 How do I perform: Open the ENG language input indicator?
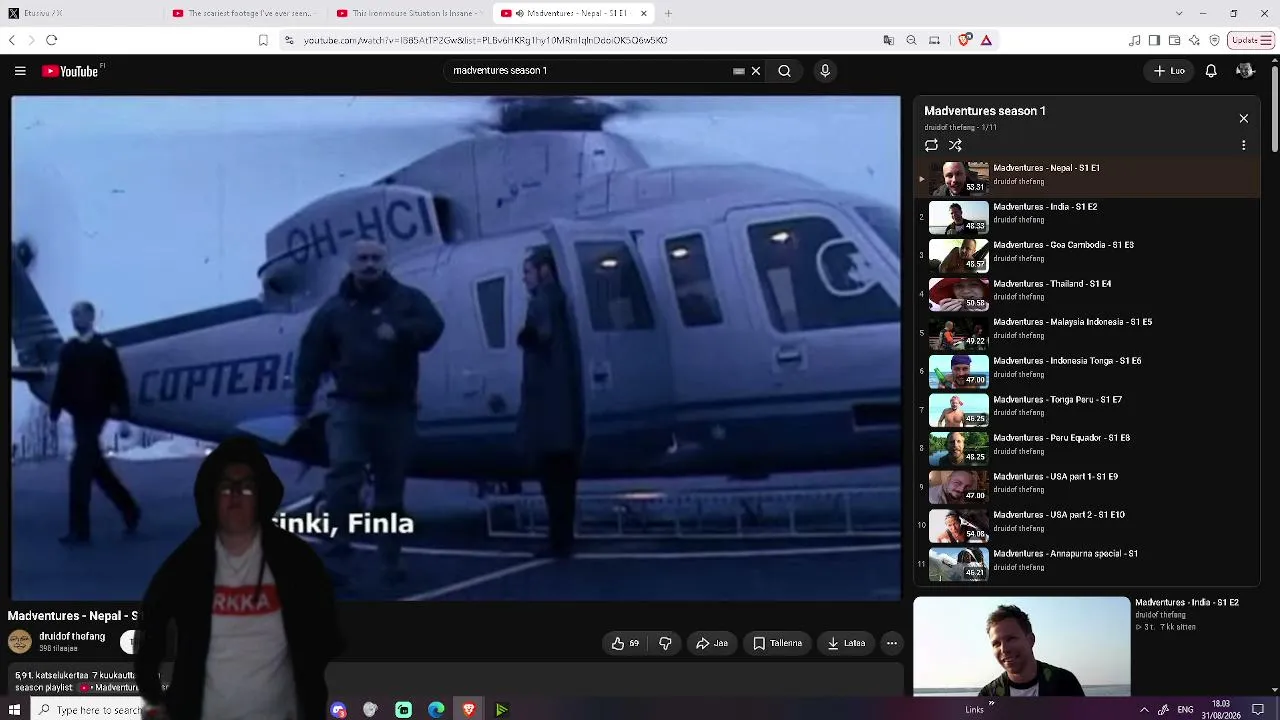[1185, 710]
